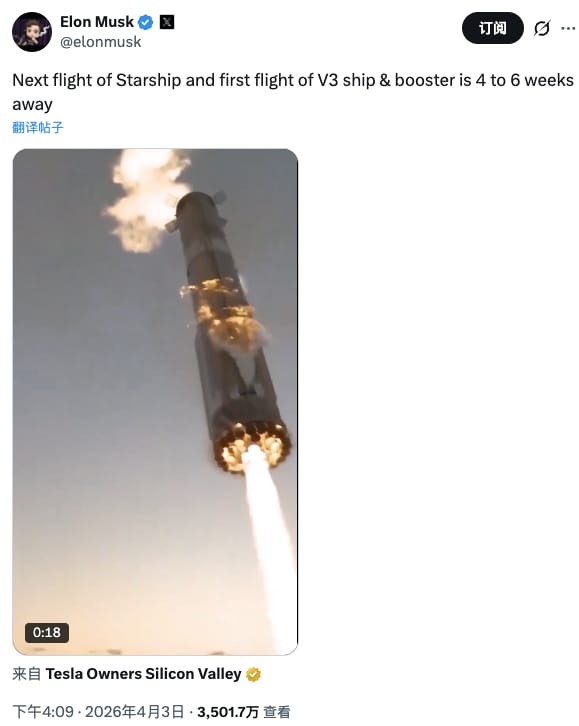Open Tesla Owners Silicon Valley source link

tap(143, 674)
